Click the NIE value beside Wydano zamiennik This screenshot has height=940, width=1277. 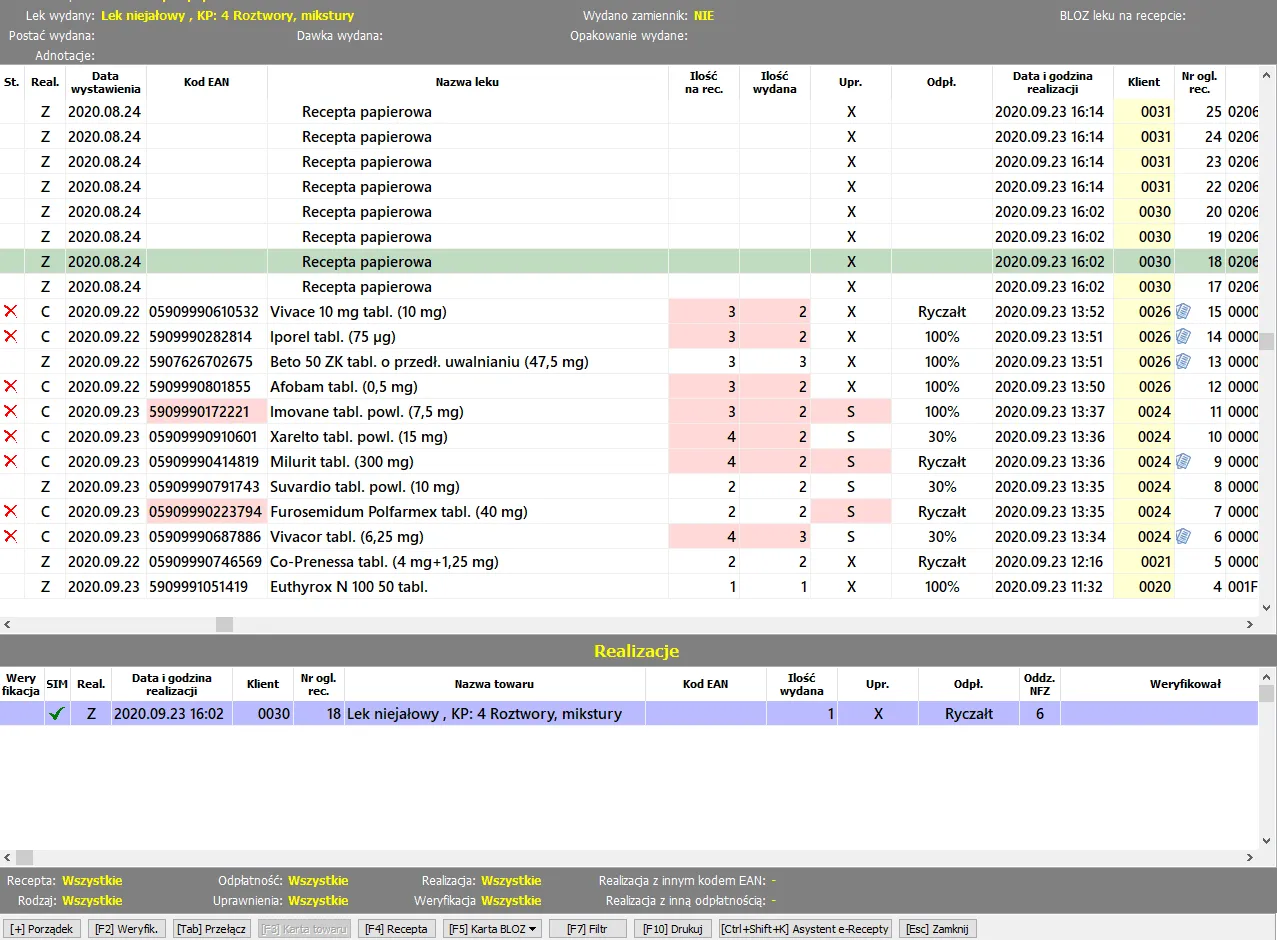click(x=706, y=15)
